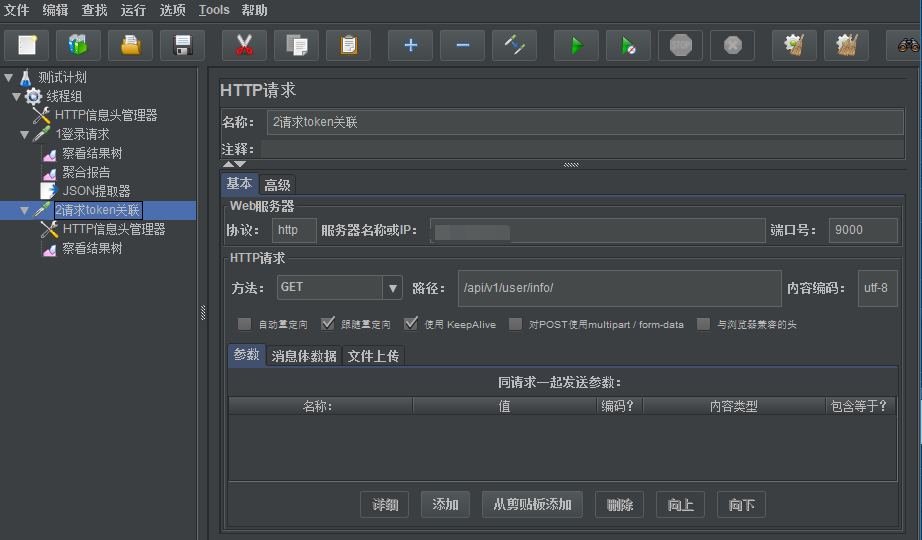This screenshot has height=540, width=922.
Task: Open the Templates toolbar icon
Action: [78, 45]
